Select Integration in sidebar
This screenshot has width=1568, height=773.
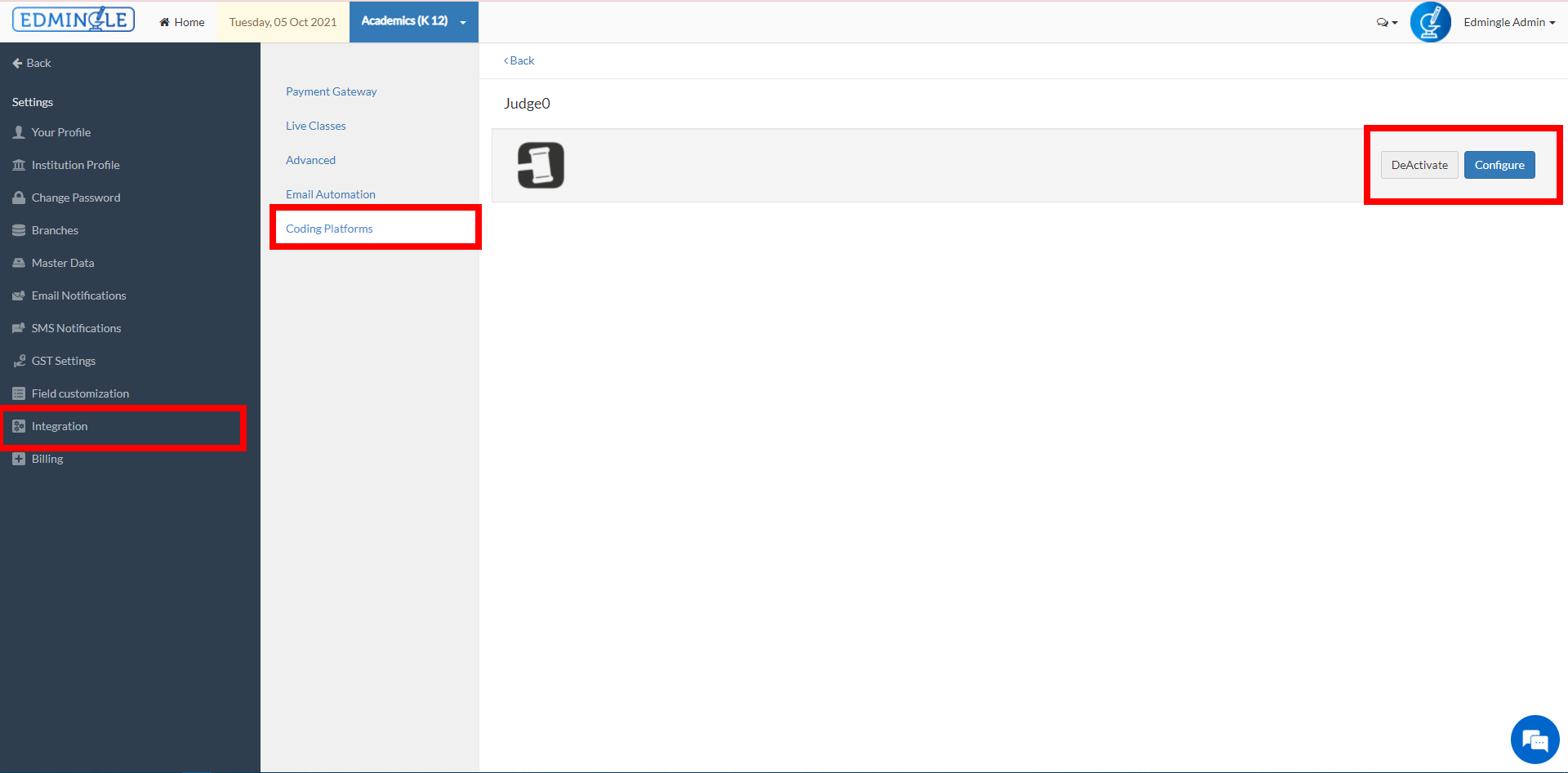[60, 426]
